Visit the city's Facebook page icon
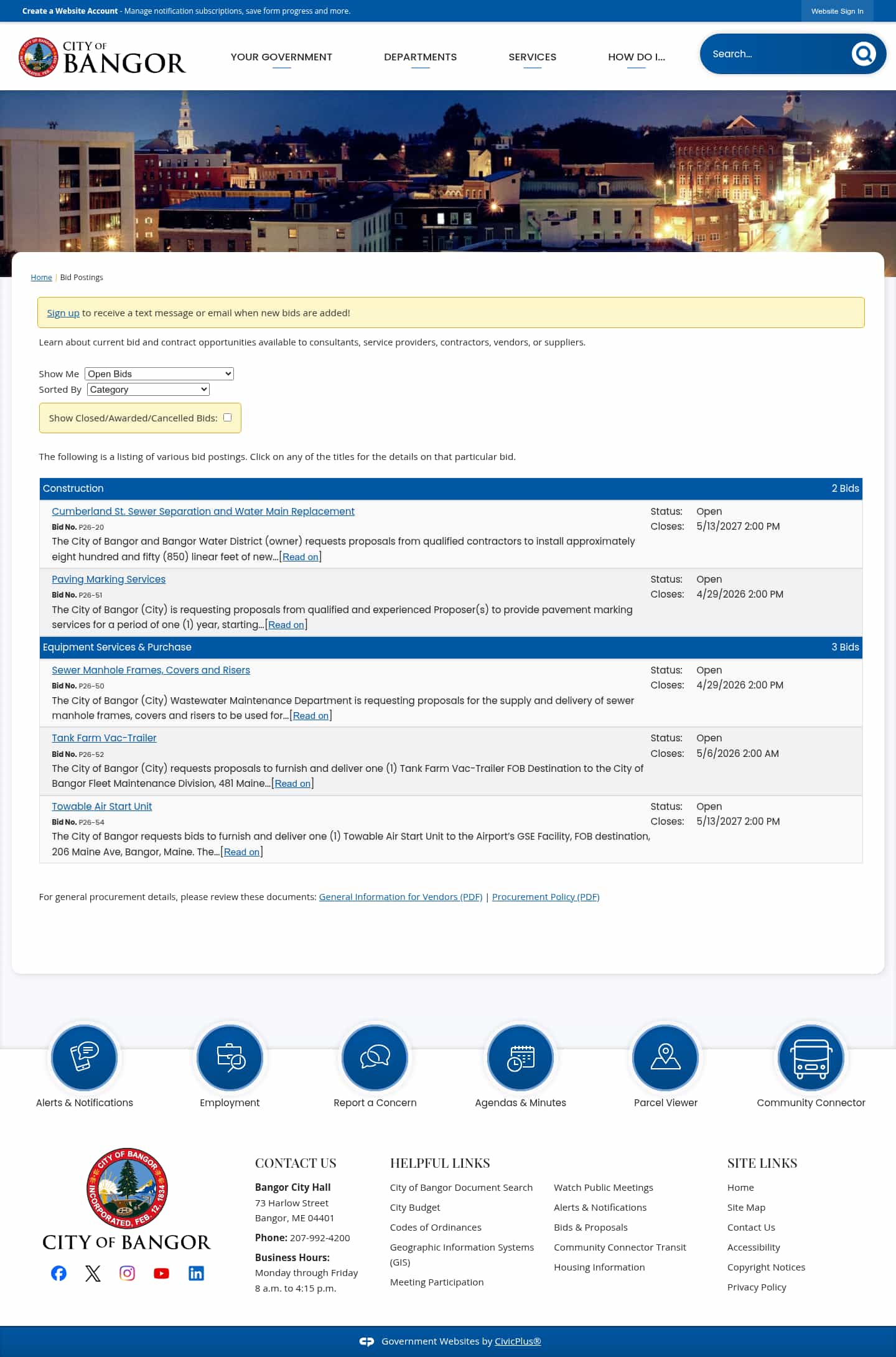Viewport: 896px width, 1357px height. pyautogui.click(x=58, y=1273)
